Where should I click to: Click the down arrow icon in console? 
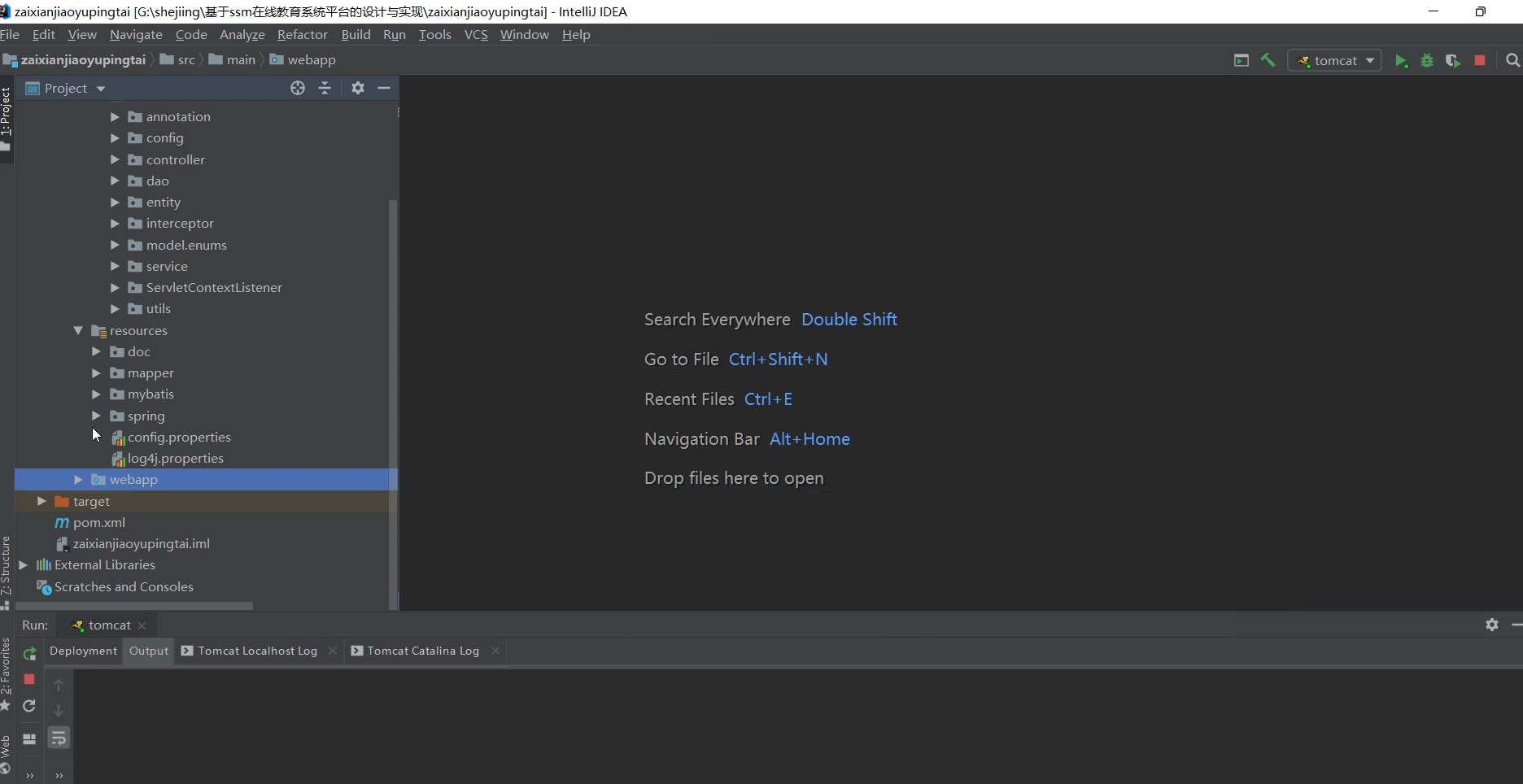tap(59, 710)
